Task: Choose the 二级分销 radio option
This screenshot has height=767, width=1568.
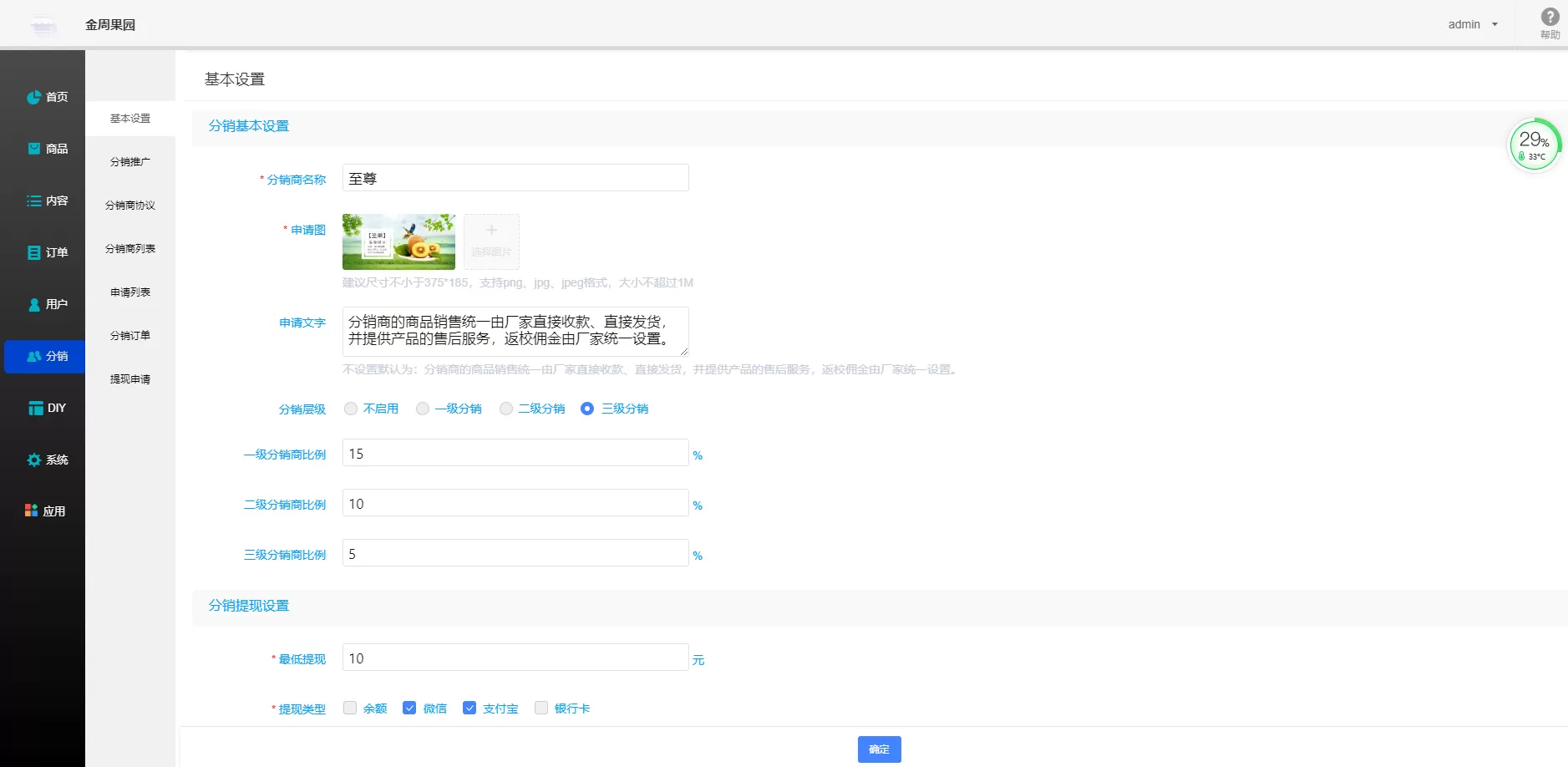Action: click(x=506, y=409)
